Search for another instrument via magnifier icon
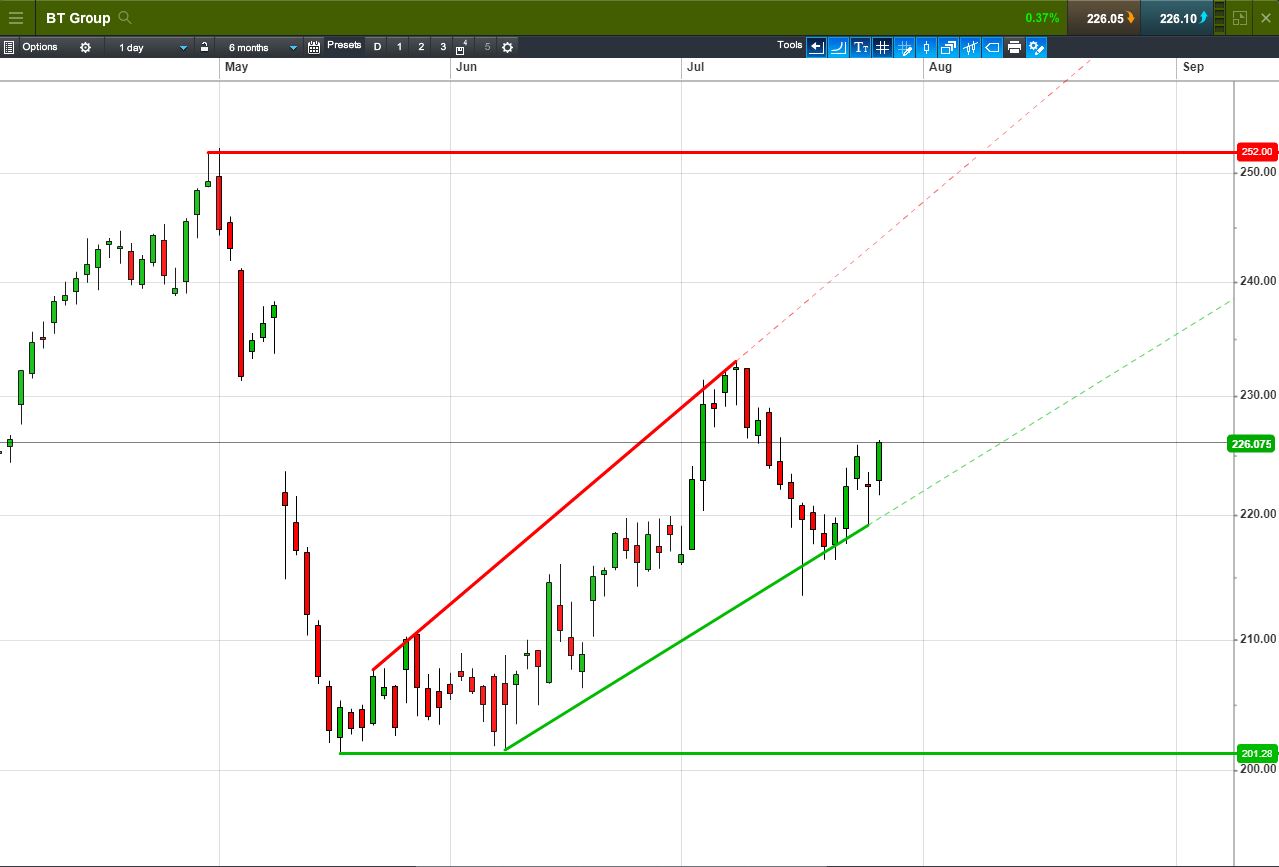This screenshot has width=1279, height=867. point(125,18)
